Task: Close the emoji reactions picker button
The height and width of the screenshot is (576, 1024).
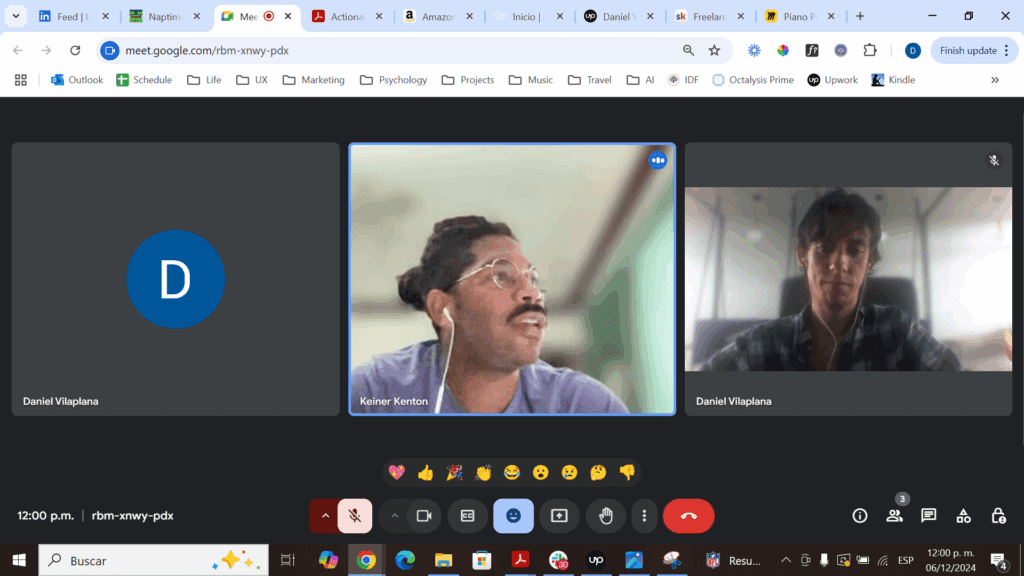Action: (513, 516)
